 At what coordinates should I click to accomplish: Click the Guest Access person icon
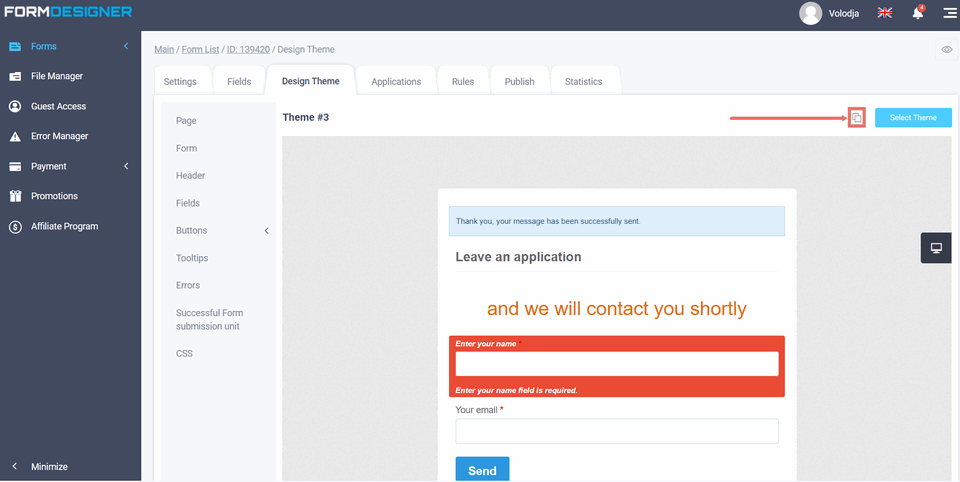(x=15, y=107)
